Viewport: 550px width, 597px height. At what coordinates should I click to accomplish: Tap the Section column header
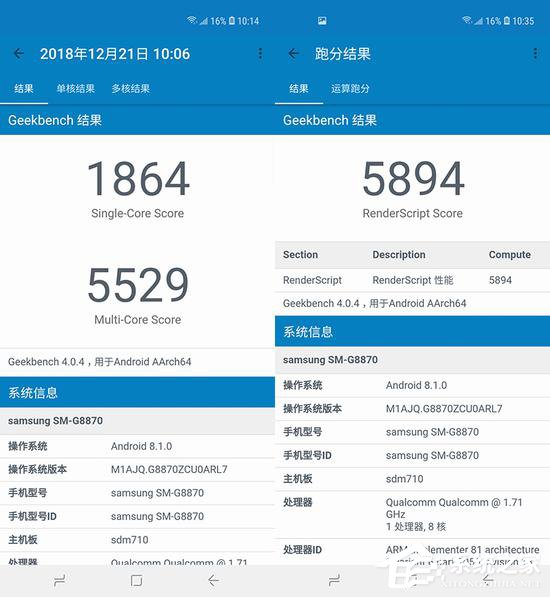click(x=300, y=255)
